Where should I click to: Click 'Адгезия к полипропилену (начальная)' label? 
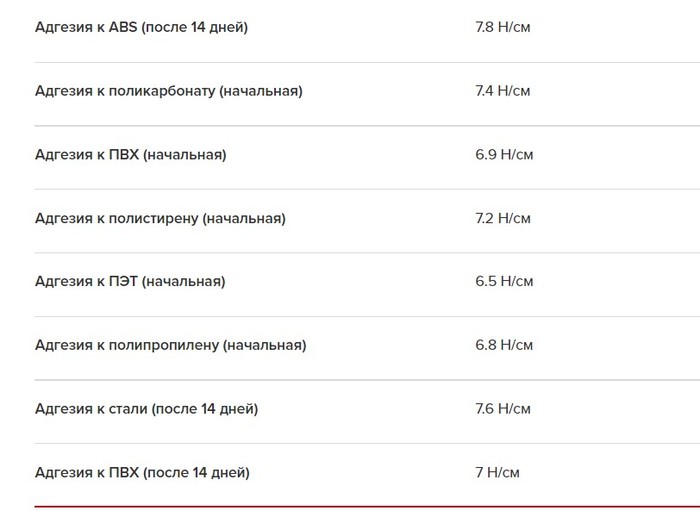170,345
